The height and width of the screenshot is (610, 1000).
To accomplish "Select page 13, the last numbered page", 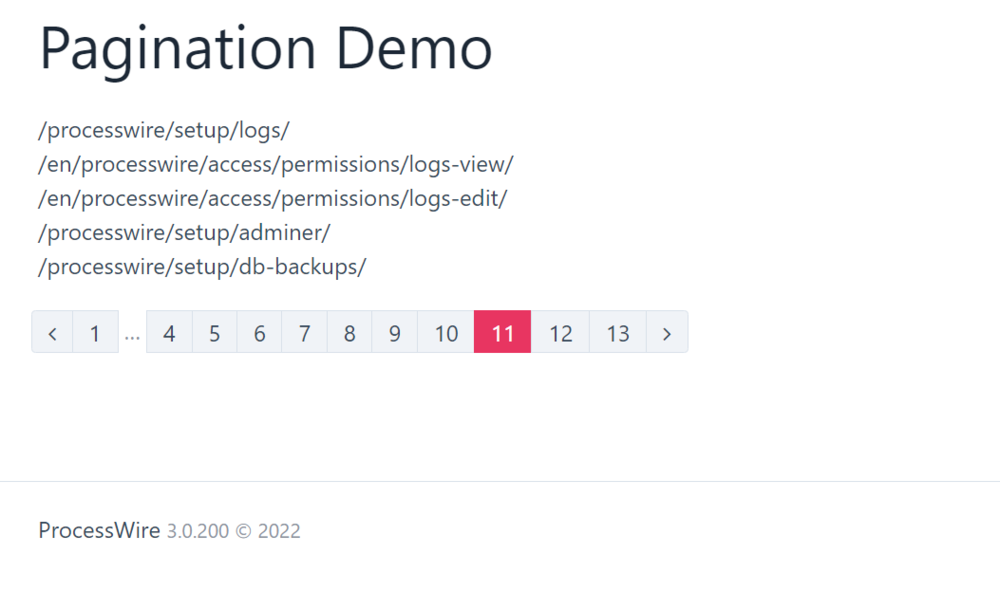I will pos(617,332).
